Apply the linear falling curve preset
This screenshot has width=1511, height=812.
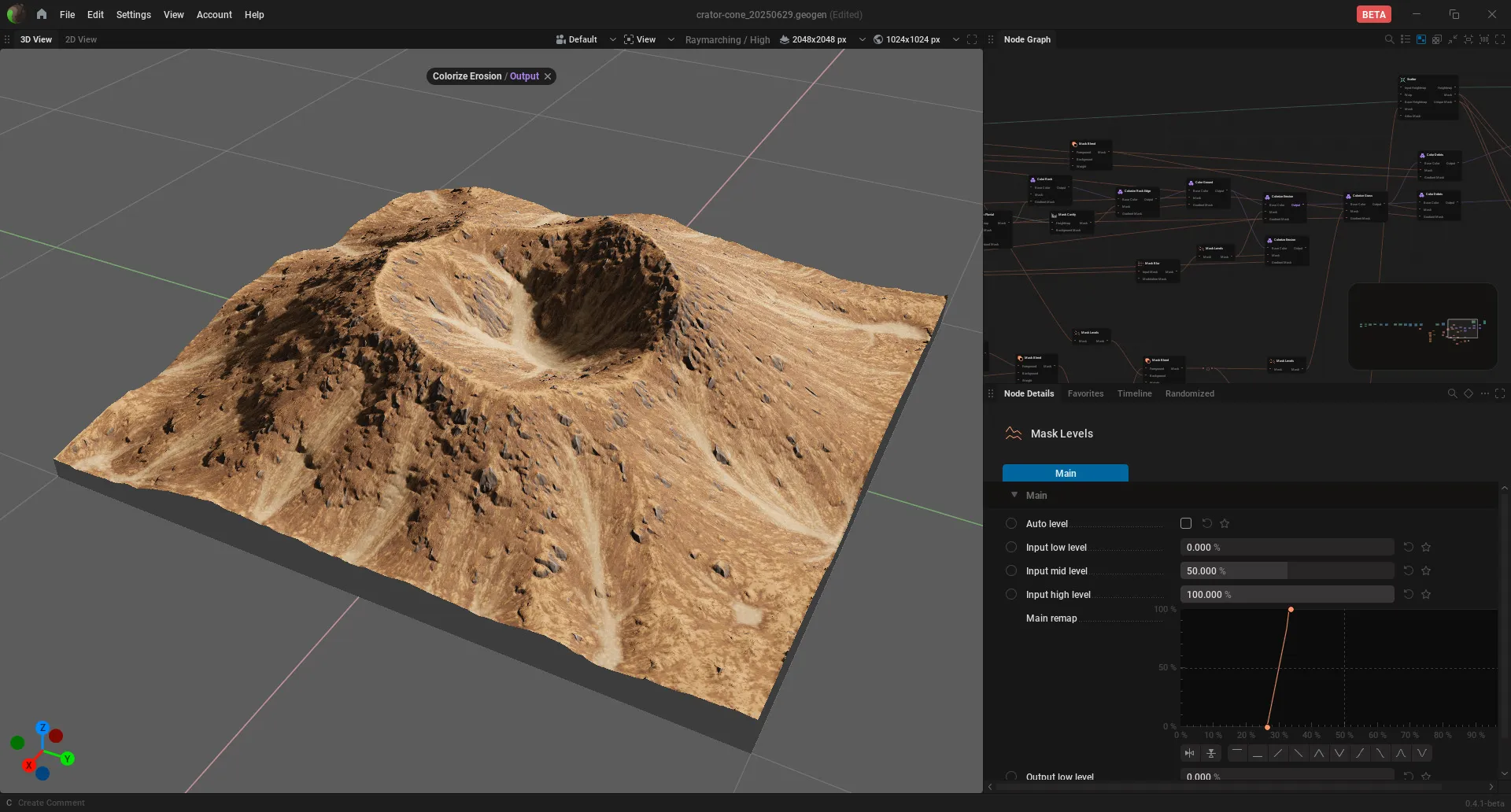tap(1299, 753)
